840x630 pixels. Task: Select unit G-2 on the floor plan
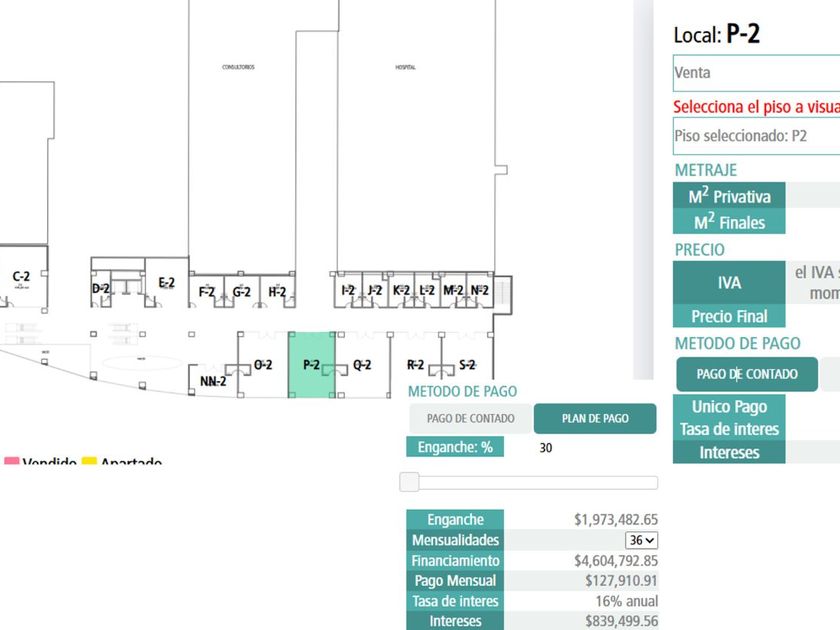point(242,292)
